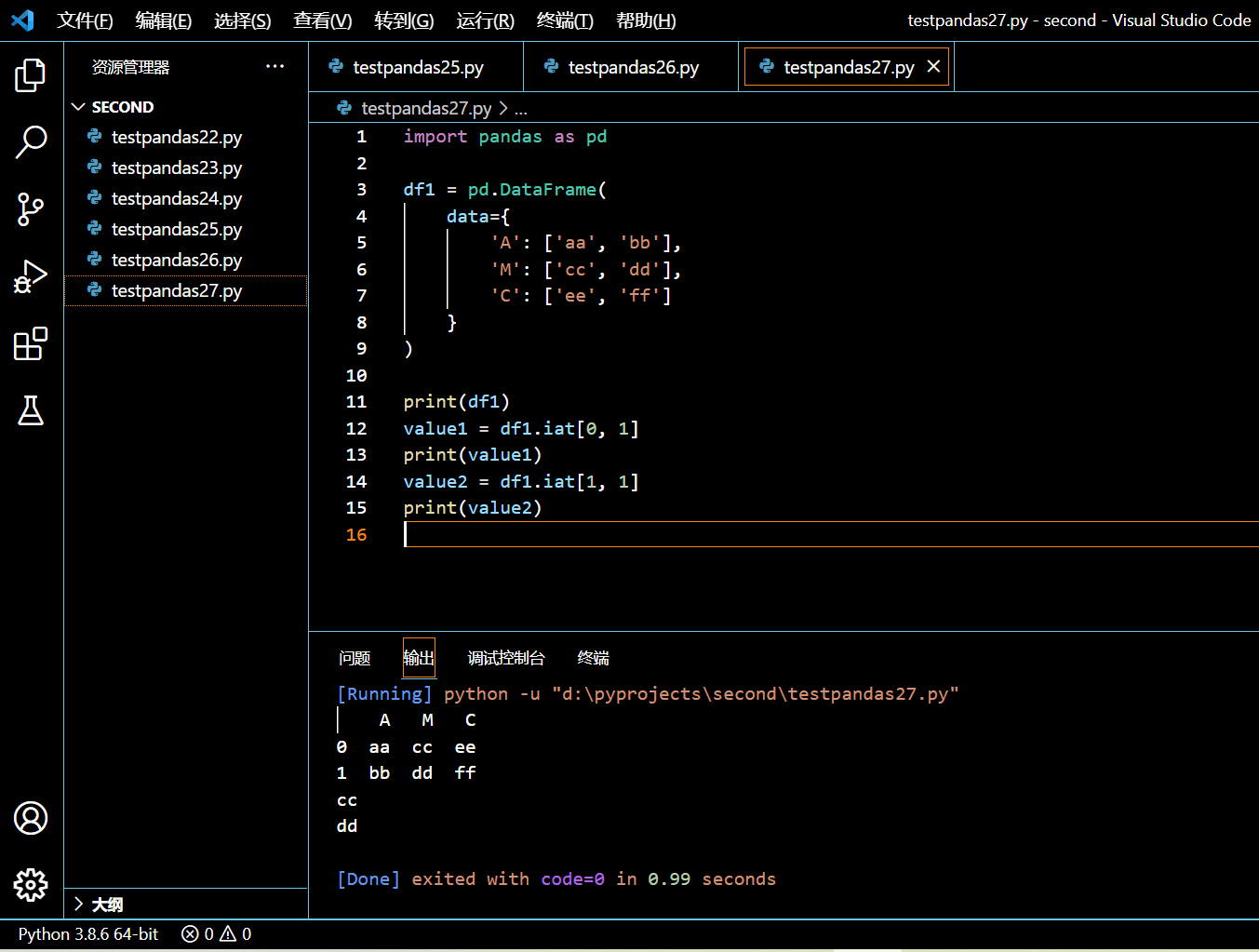Screen dimensions: 1259x952
Task: Open the Search view in activity bar
Action: 31,142
